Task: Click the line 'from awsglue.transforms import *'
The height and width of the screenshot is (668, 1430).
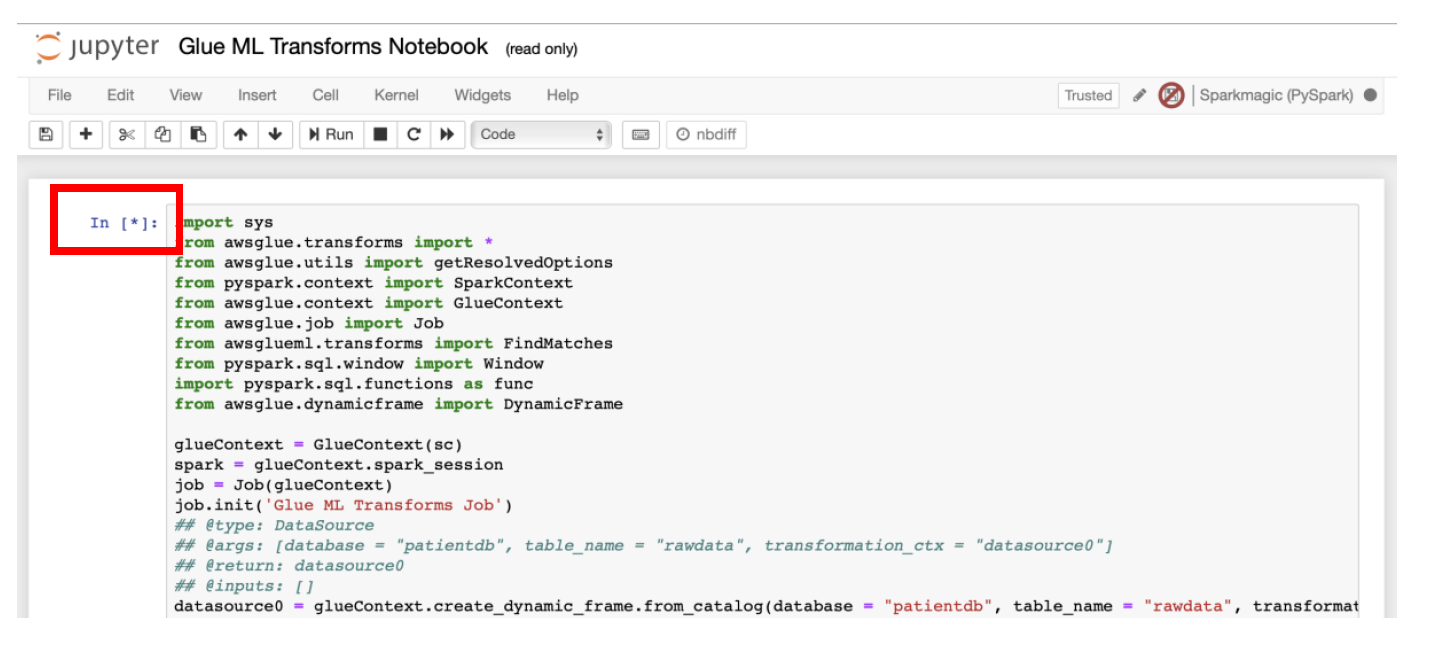Action: click(334, 242)
